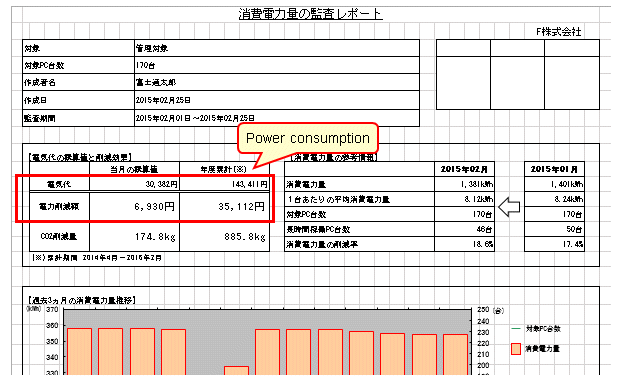Select 170台 in the 2015年02月 column
The height and width of the screenshot is (383, 621).
482,214
